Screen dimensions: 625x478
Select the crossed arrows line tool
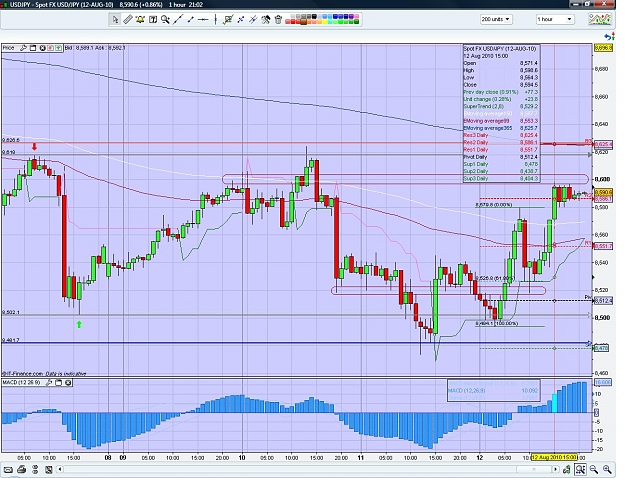(240, 19)
